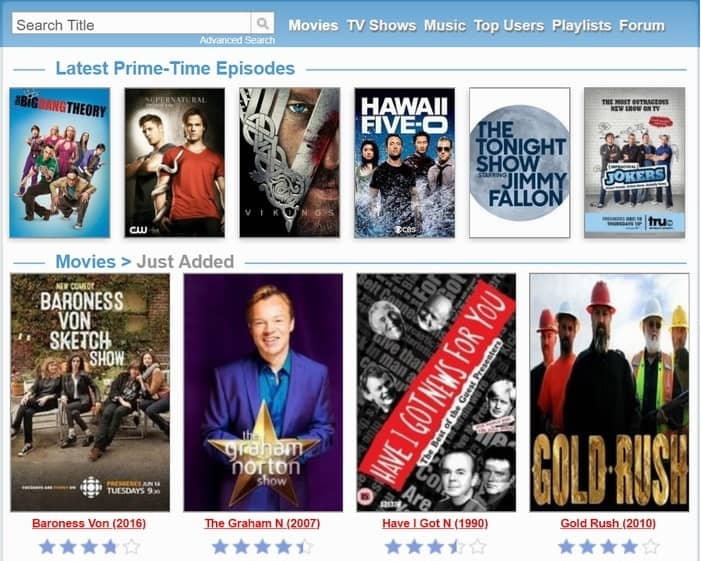
Task: Click the Movies heading link above Just Added
Action: (86, 261)
